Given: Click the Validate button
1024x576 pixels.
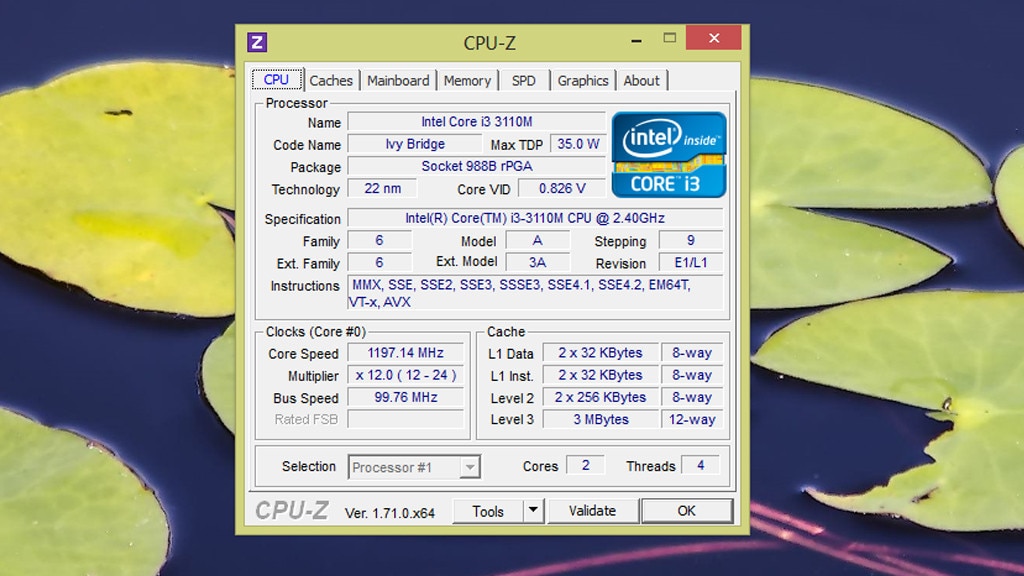Looking at the screenshot, I should [592, 510].
